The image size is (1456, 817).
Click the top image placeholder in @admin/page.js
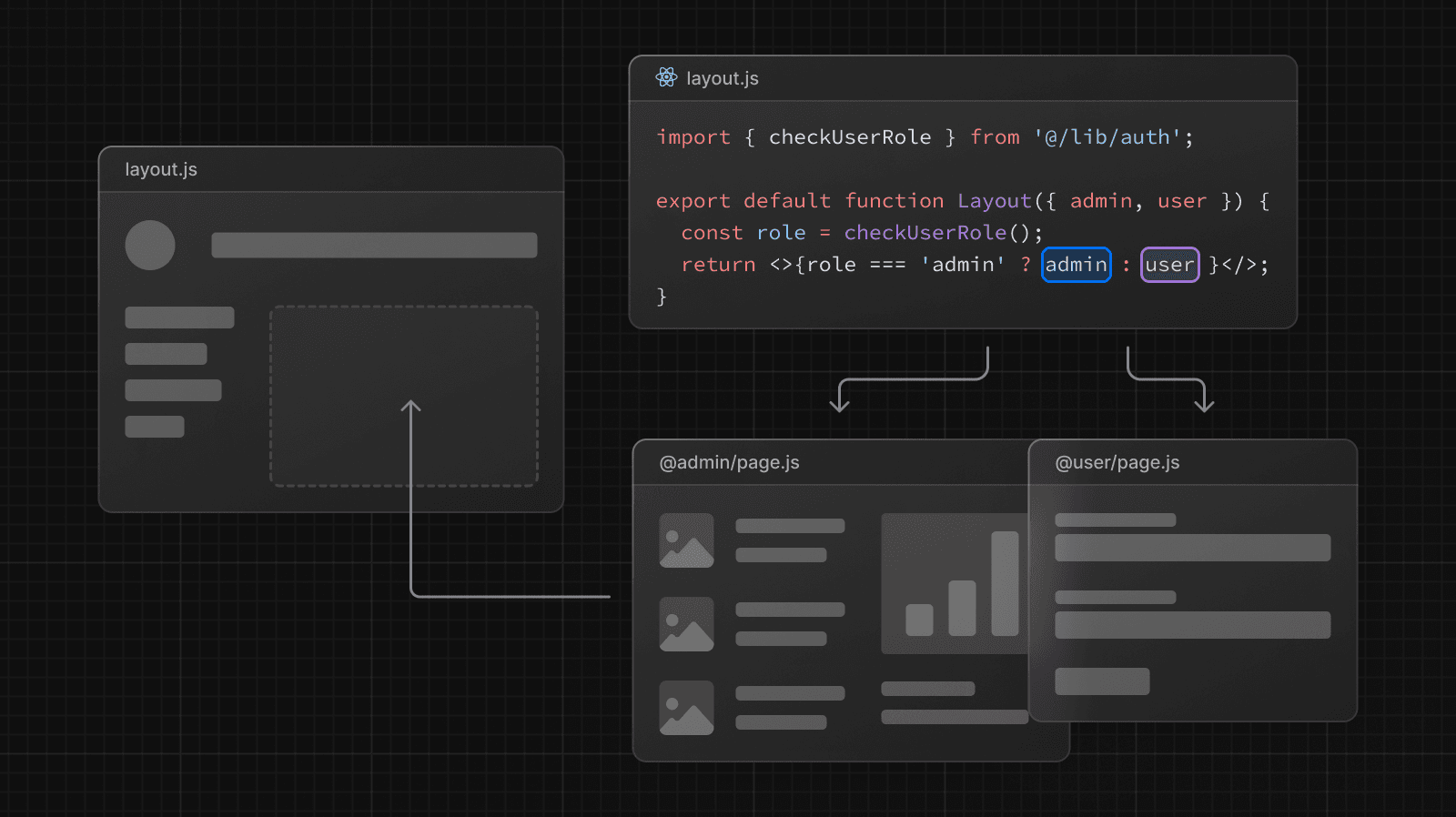point(686,540)
